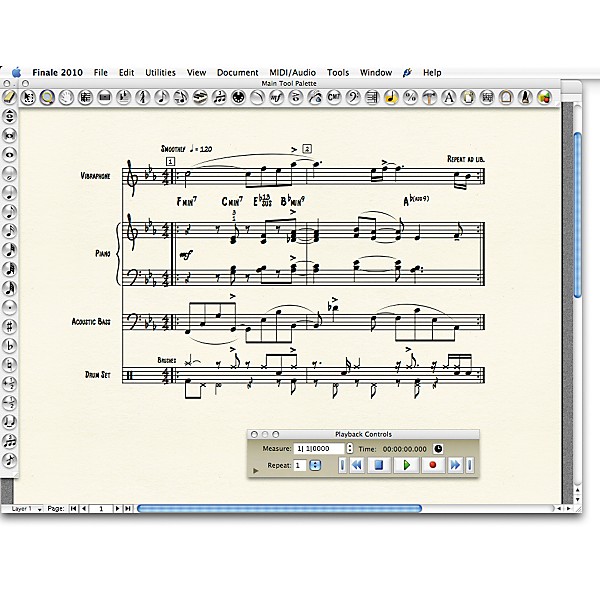600x600 pixels.
Task: Select the lower half-step tool
Action: pyautogui.click(x=10, y=403)
